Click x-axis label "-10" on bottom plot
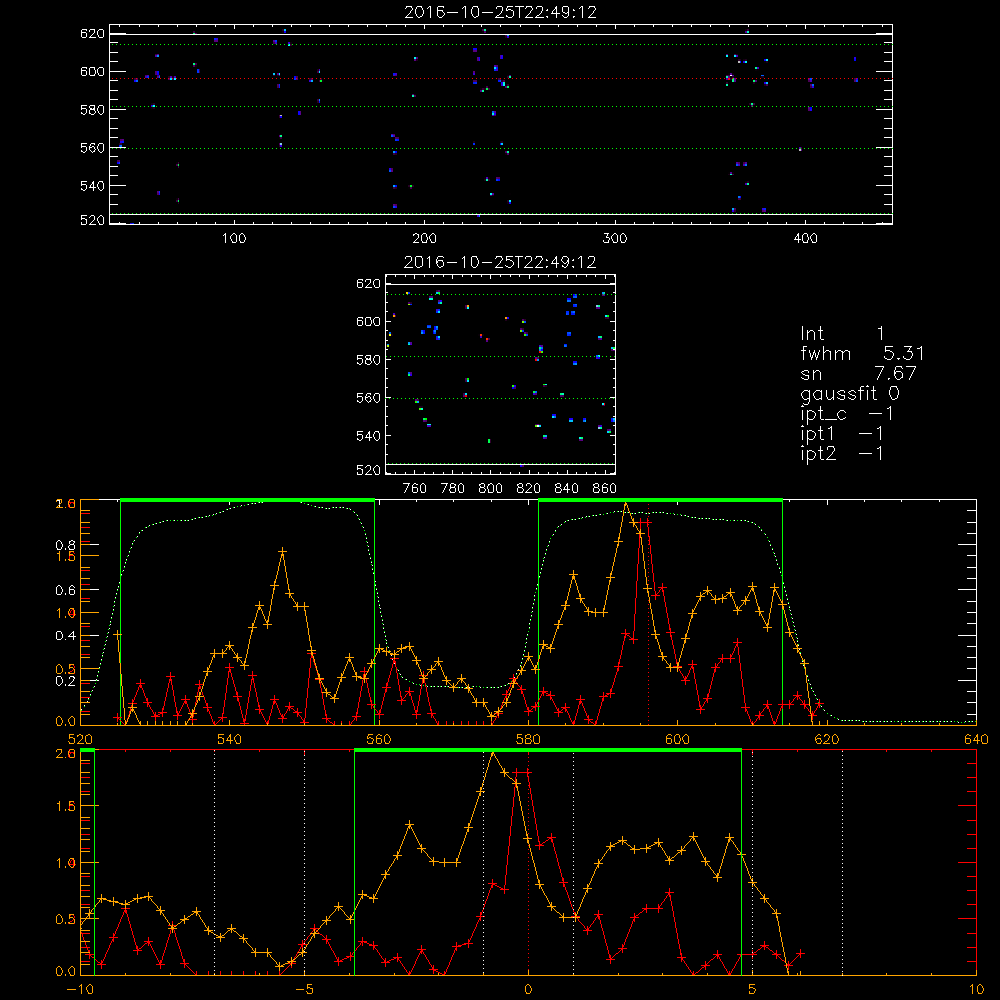 coord(80,990)
